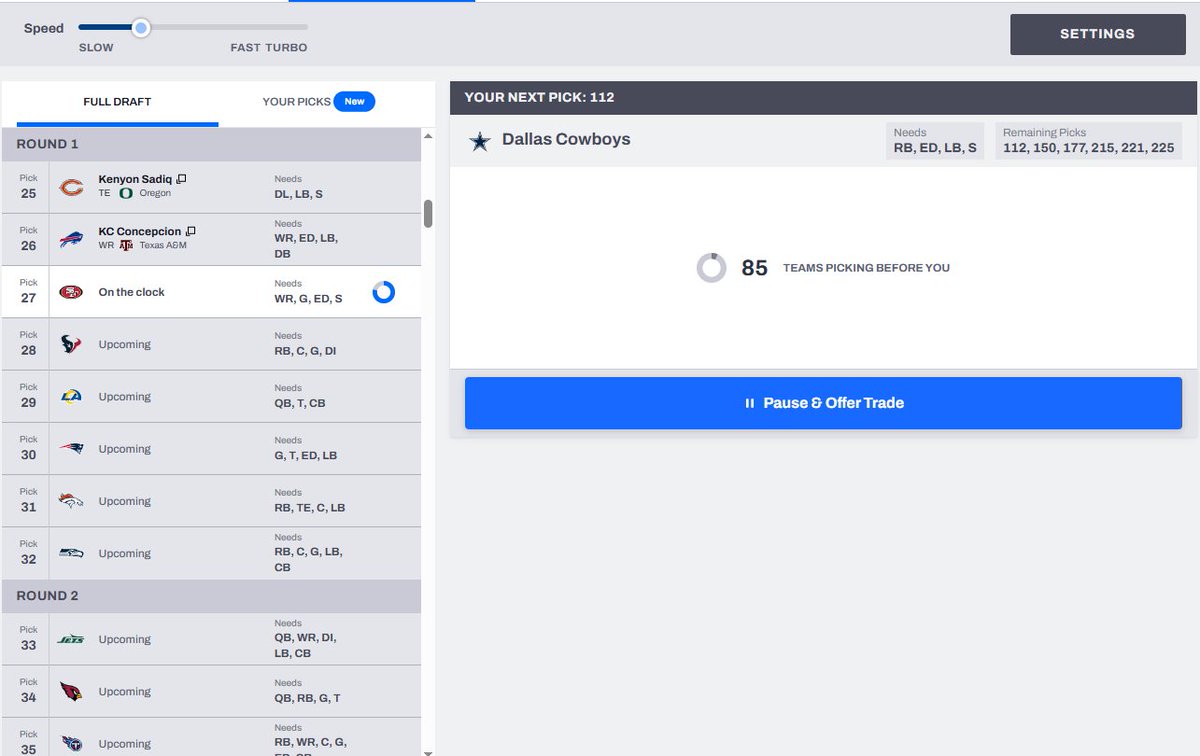Viewport: 1200px width, 756px height.
Task: Click the Titans logo at pick 35
Action: [x=71, y=743]
